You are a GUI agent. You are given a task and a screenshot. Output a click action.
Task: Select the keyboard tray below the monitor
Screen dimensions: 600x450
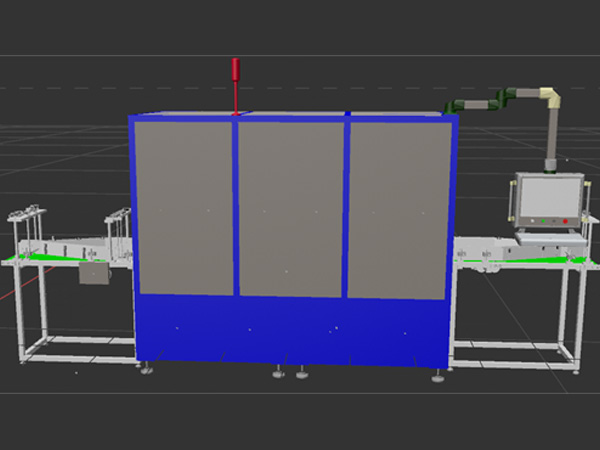coord(548,237)
